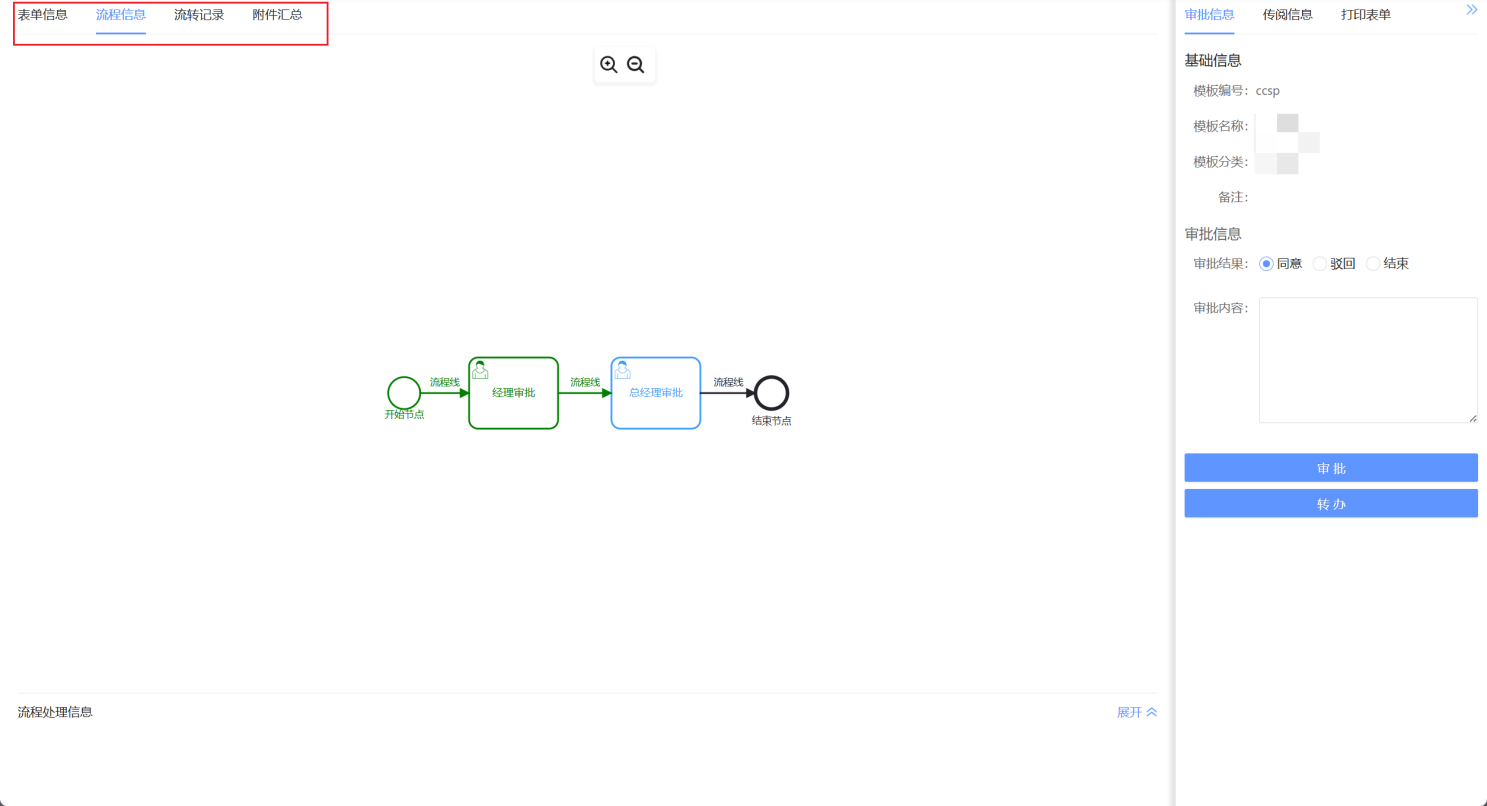Screen dimensions: 1487x806
Task: Choose the 驳回 reject option
Action: click(1318, 263)
